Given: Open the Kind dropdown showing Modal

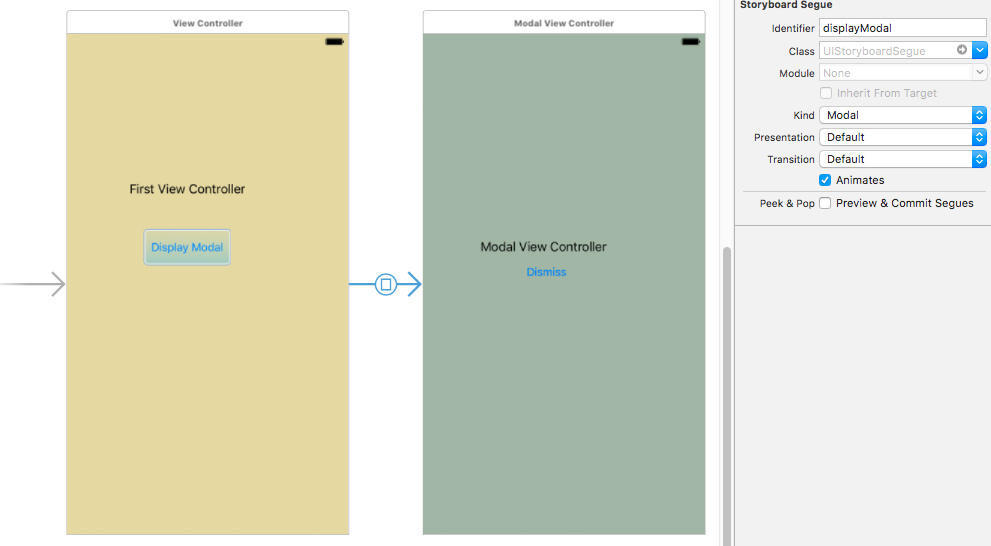Looking at the screenshot, I should pos(902,115).
